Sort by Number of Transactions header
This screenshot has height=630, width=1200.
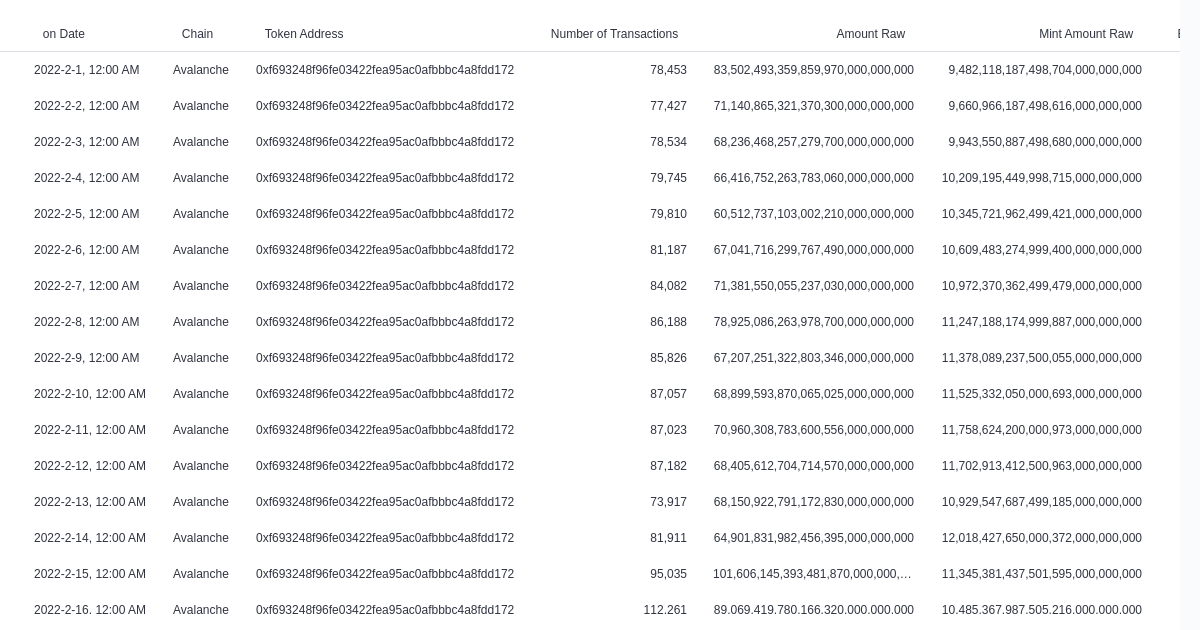pyautogui.click(x=614, y=34)
